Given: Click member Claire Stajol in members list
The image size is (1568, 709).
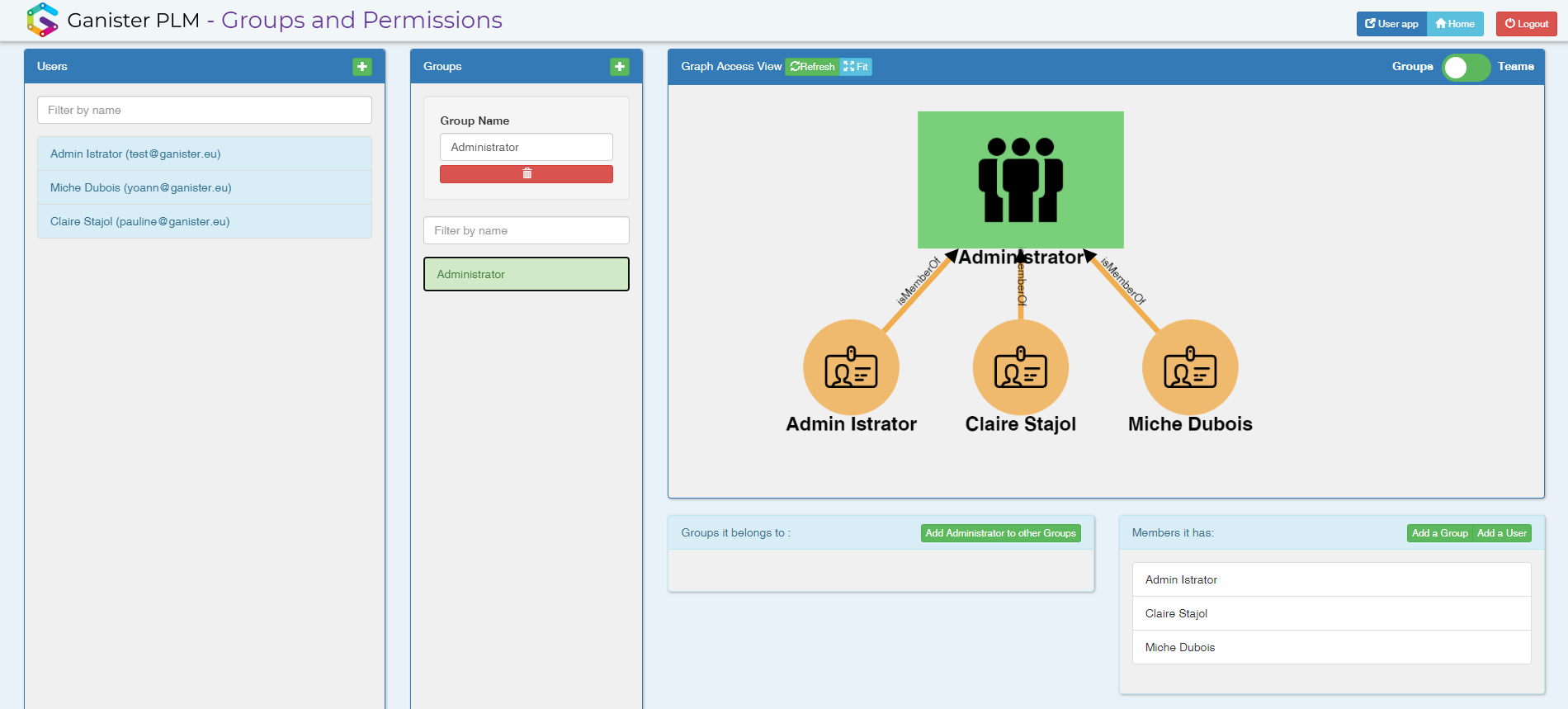Looking at the screenshot, I should point(1331,613).
